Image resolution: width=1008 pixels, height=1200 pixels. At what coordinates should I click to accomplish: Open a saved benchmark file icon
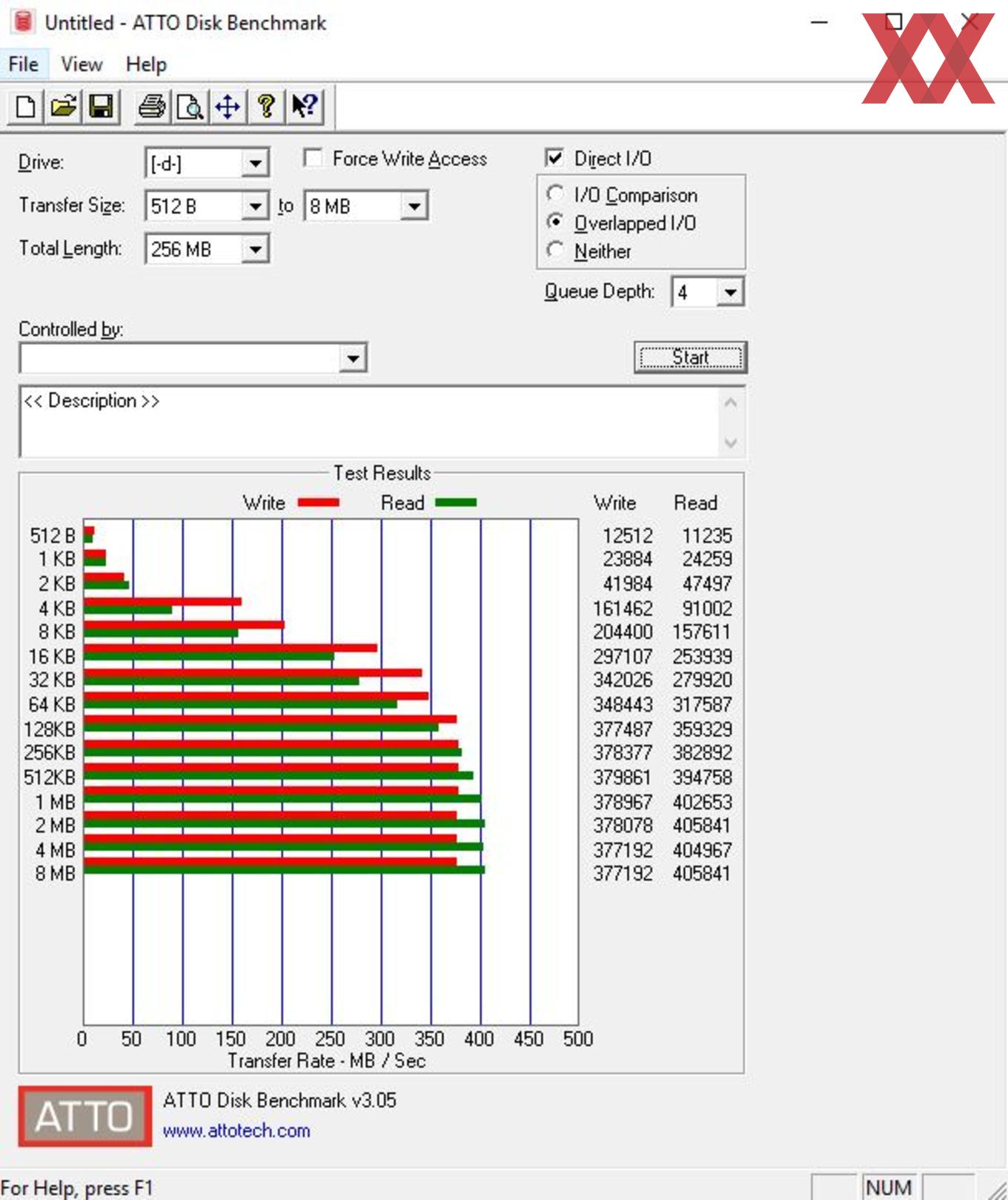coord(64,107)
